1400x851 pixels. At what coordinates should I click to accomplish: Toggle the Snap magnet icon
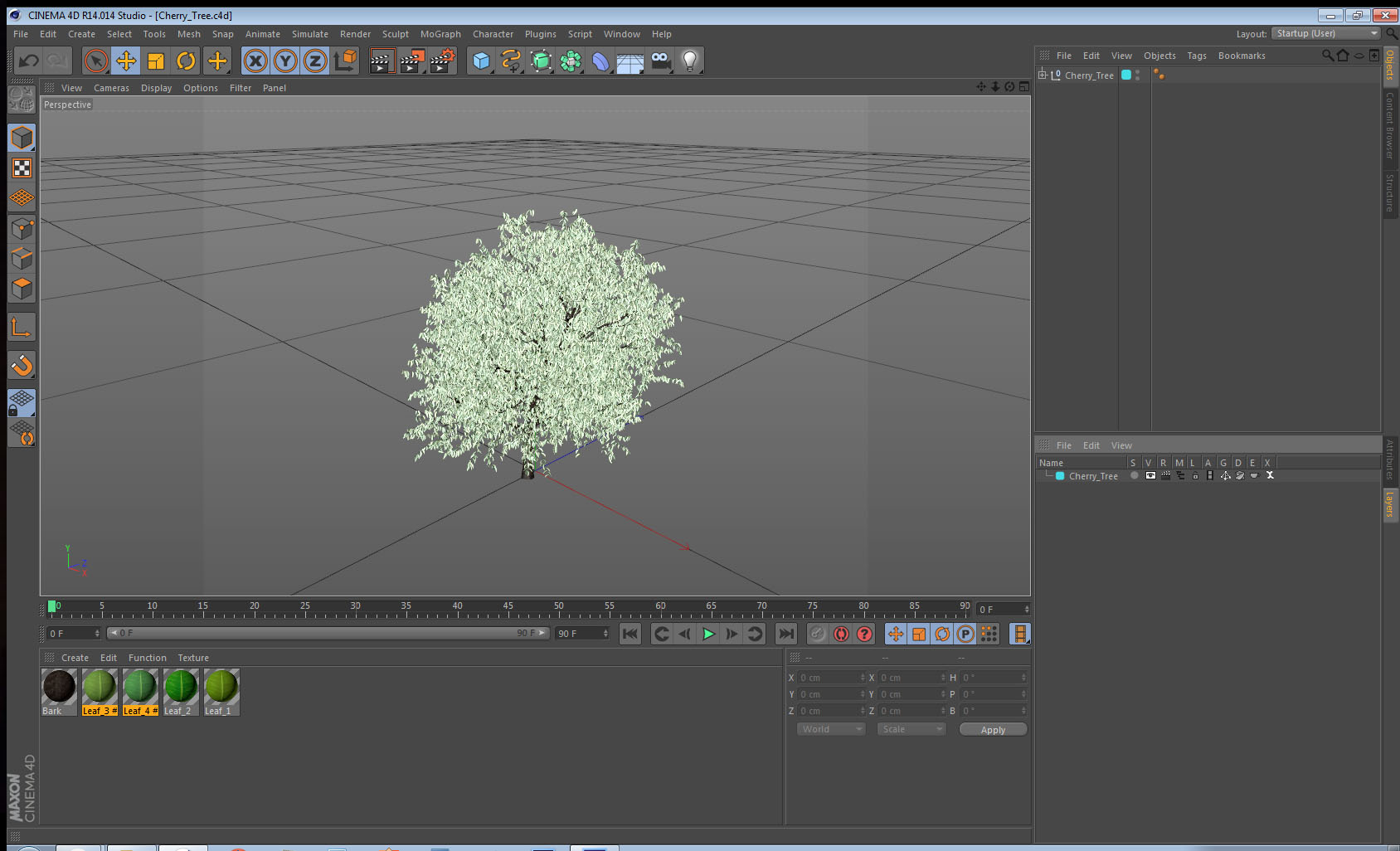(x=22, y=365)
